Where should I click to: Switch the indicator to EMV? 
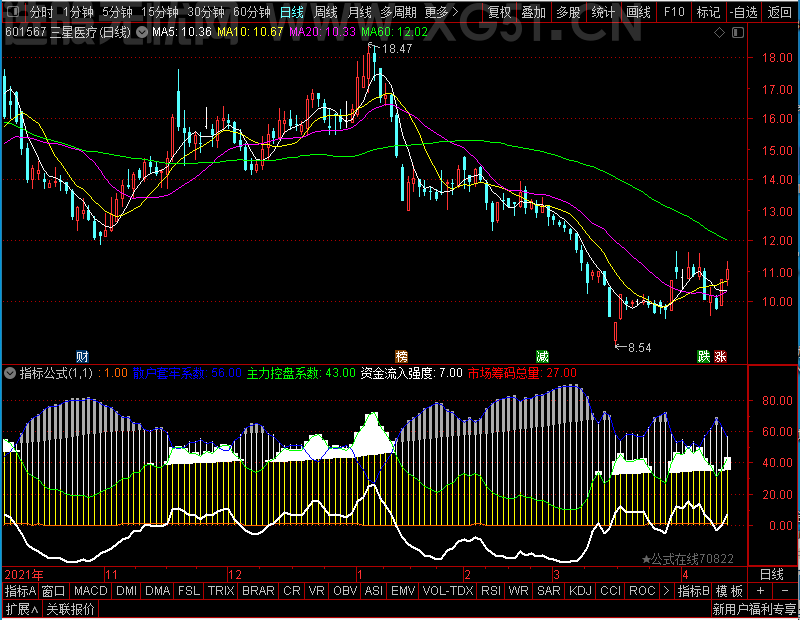403,590
